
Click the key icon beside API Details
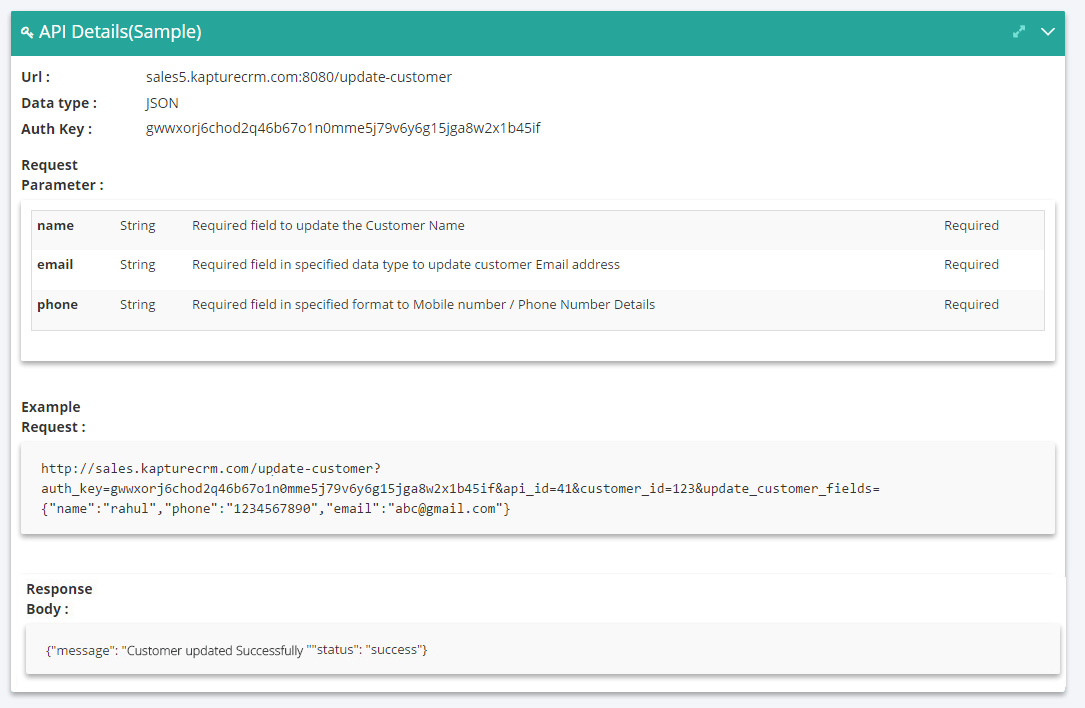point(27,32)
